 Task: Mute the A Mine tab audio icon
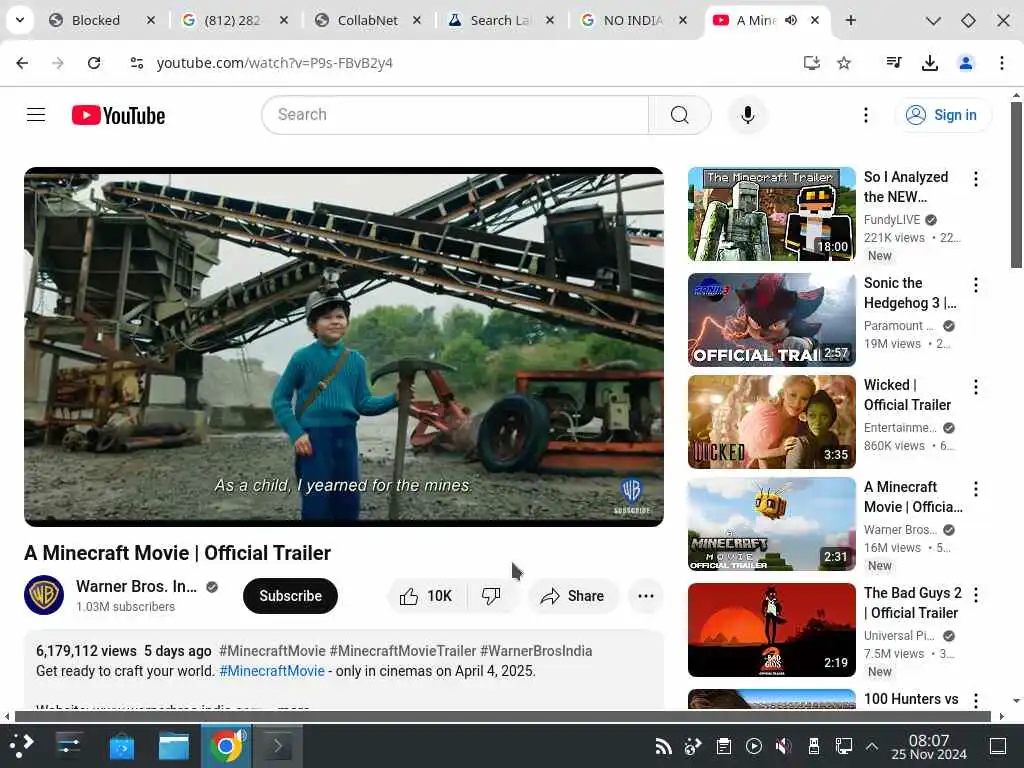click(791, 20)
